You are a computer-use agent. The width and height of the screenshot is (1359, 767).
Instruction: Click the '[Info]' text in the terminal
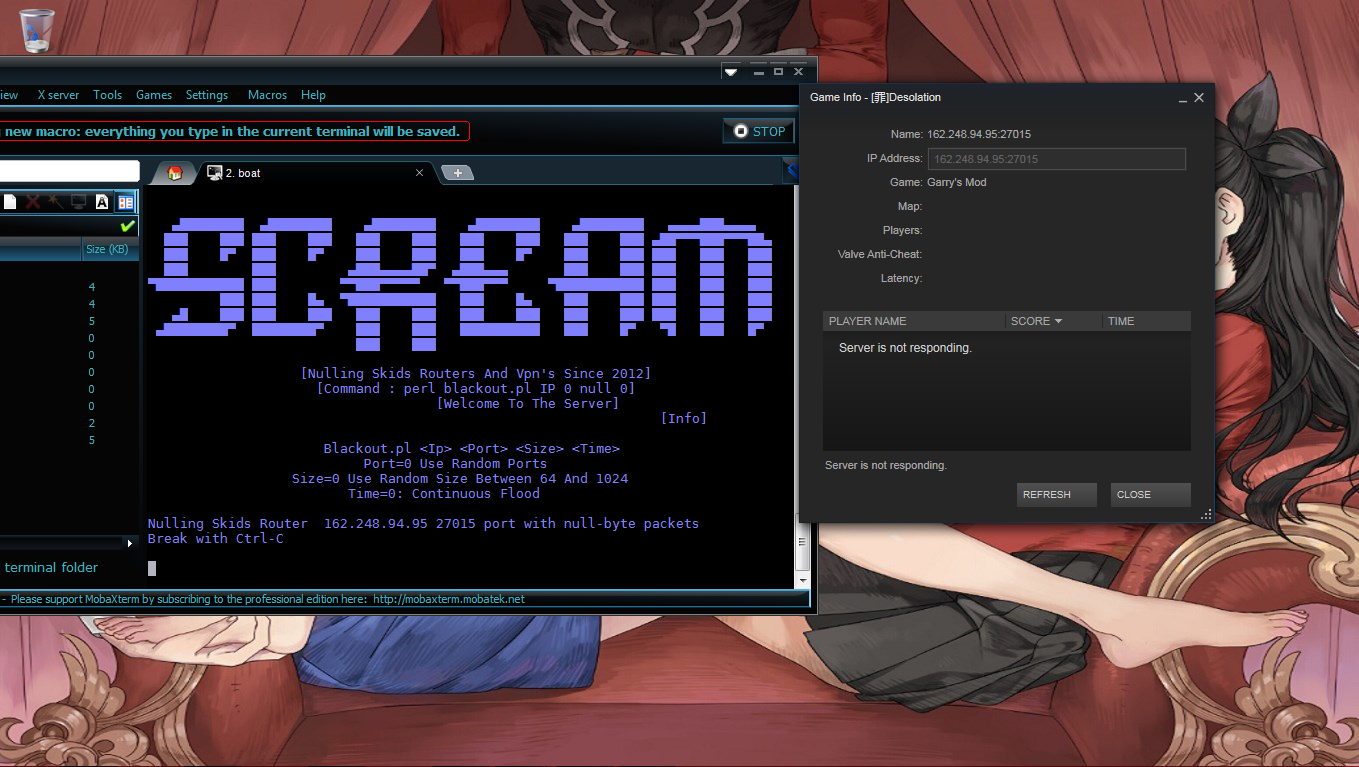[684, 419]
